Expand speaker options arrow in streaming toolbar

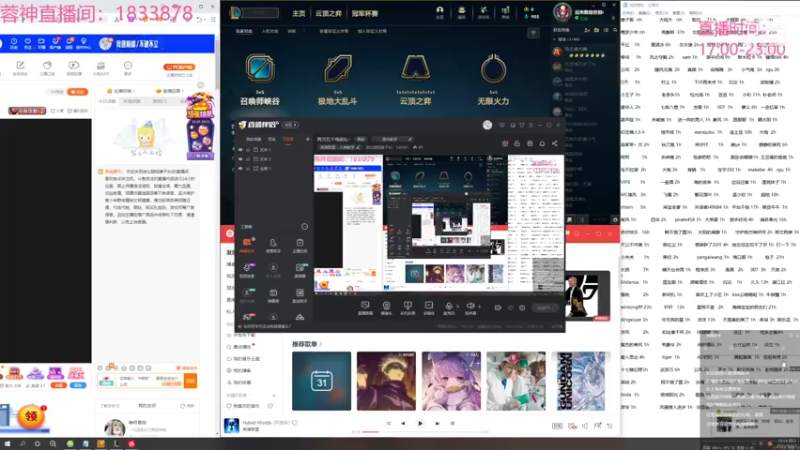tap(479, 307)
